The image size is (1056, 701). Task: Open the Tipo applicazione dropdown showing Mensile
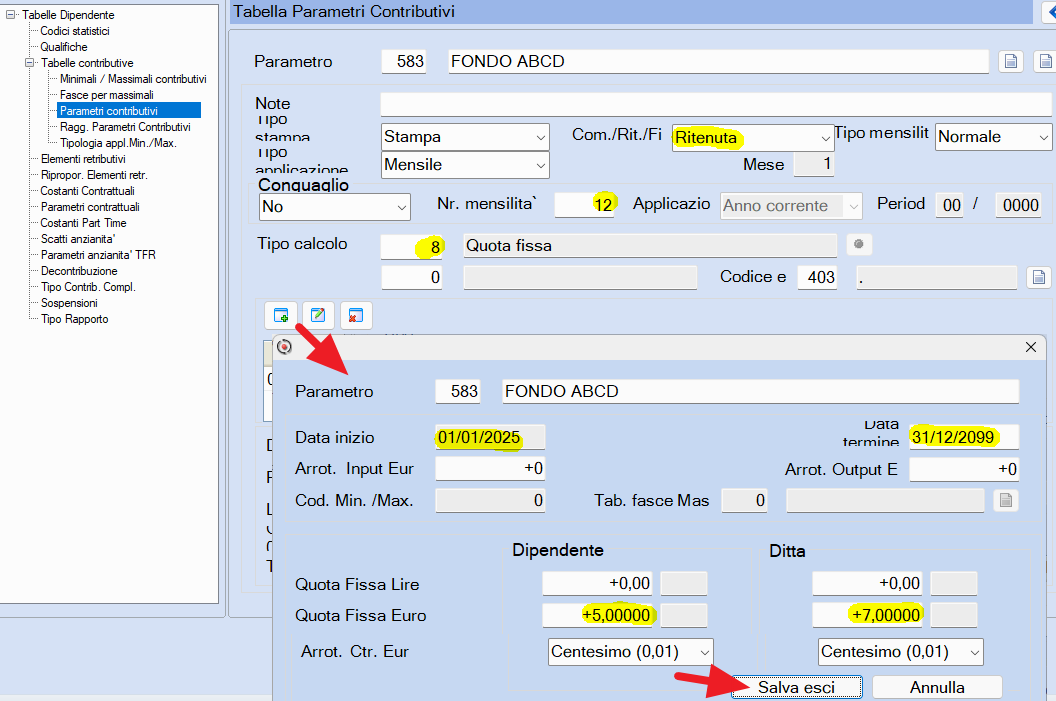465,165
